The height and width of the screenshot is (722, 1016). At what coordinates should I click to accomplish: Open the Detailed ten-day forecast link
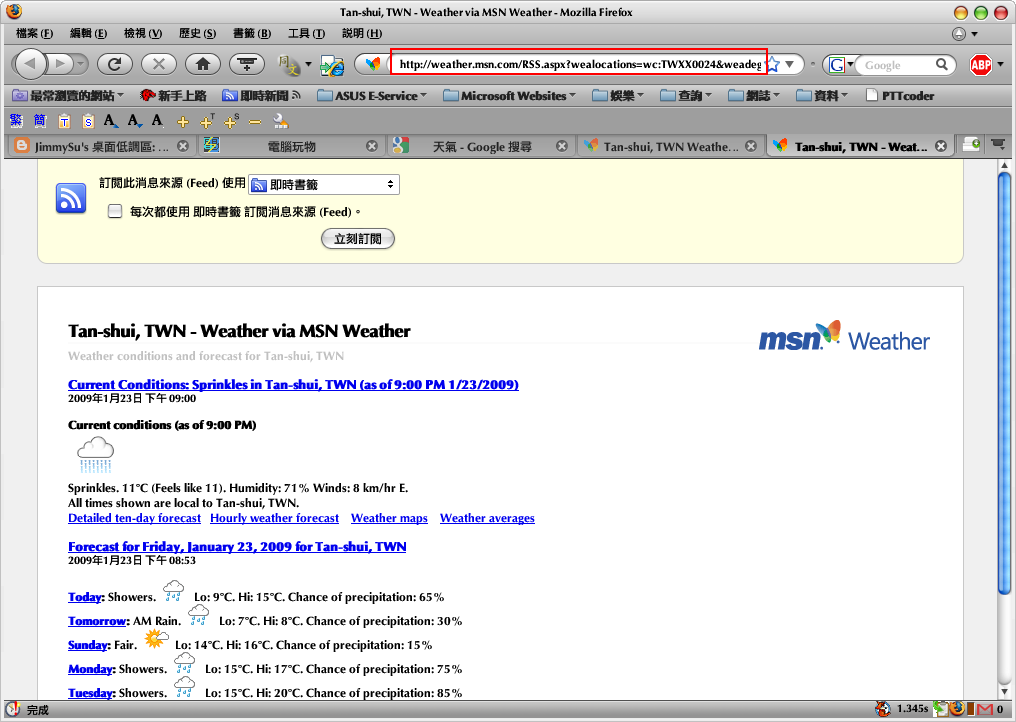[x=134, y=518]
